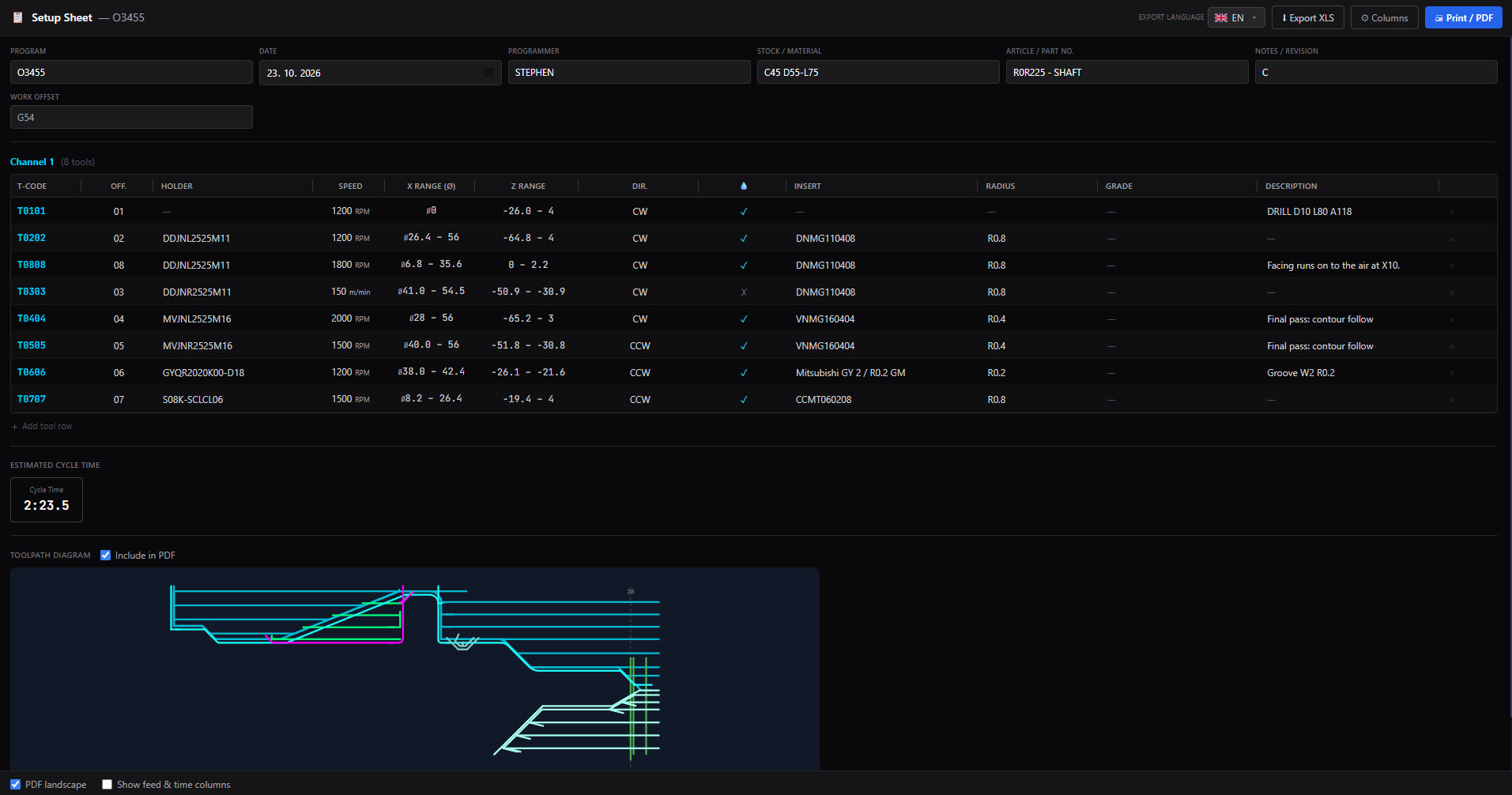Click holder DDJNR2525M11
Screen dimensions: 1512x795
tap(197, 292)
